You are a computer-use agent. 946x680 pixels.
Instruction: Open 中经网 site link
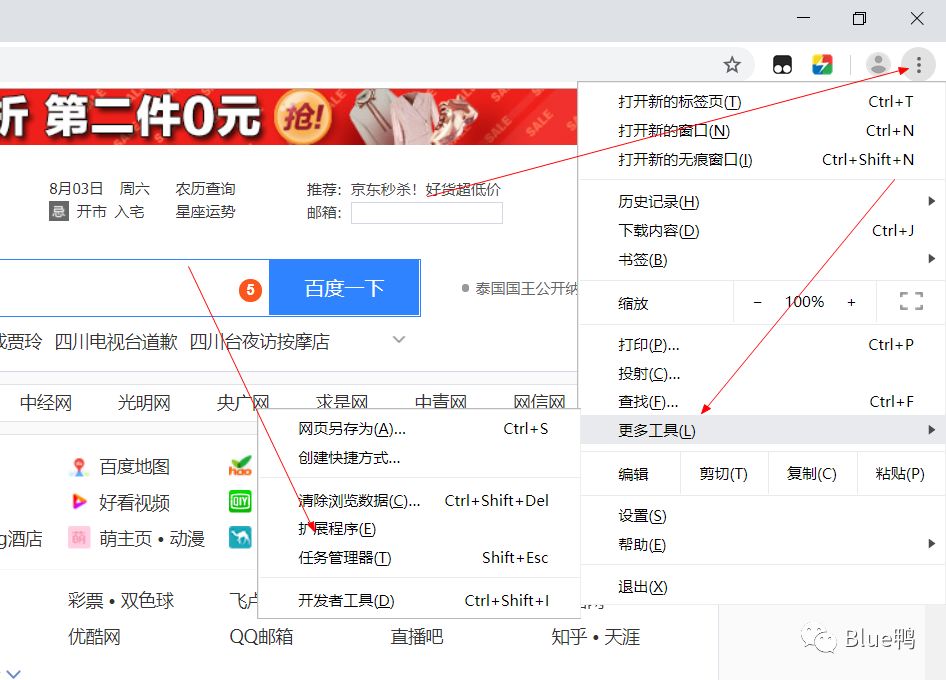(46, 402)
